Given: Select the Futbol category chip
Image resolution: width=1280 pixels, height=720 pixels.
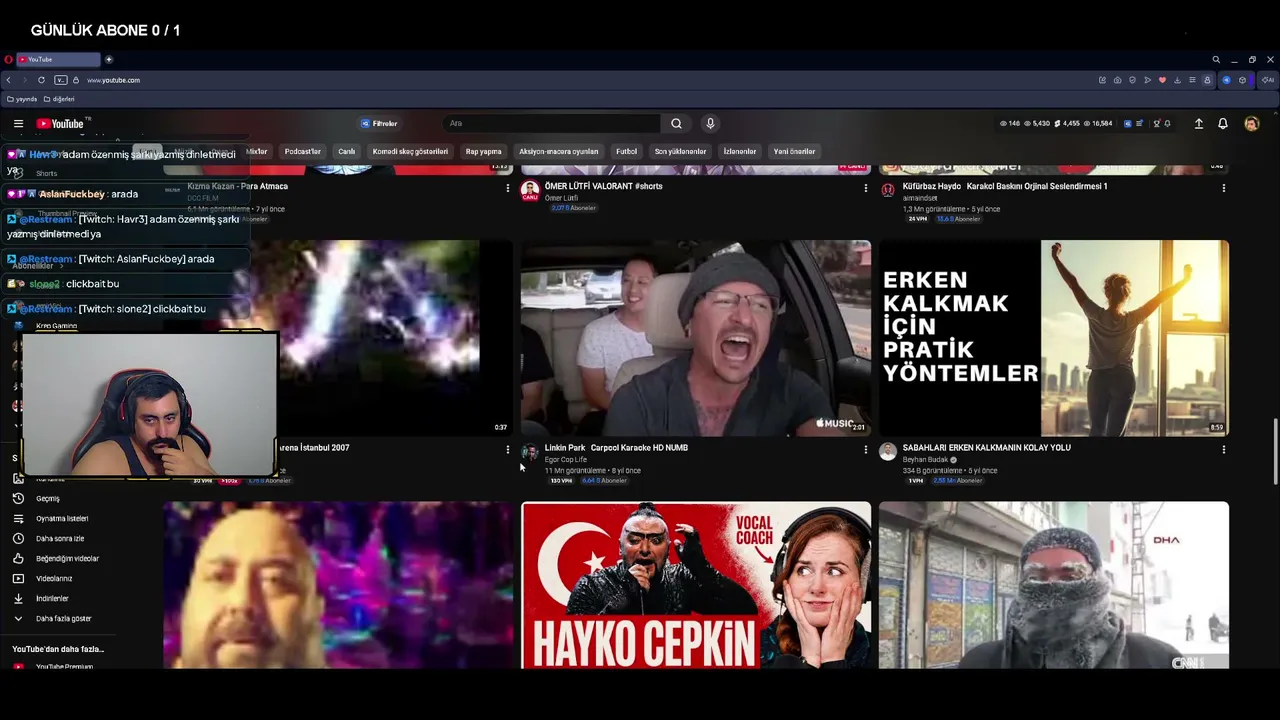Looking at the screenshot, I should 626,152.
